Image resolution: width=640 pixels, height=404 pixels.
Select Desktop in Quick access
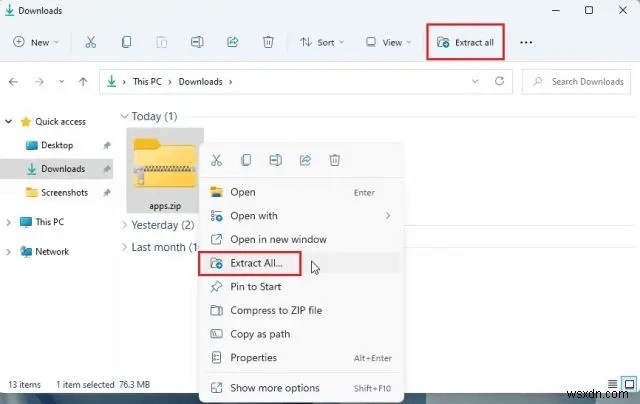57,145
